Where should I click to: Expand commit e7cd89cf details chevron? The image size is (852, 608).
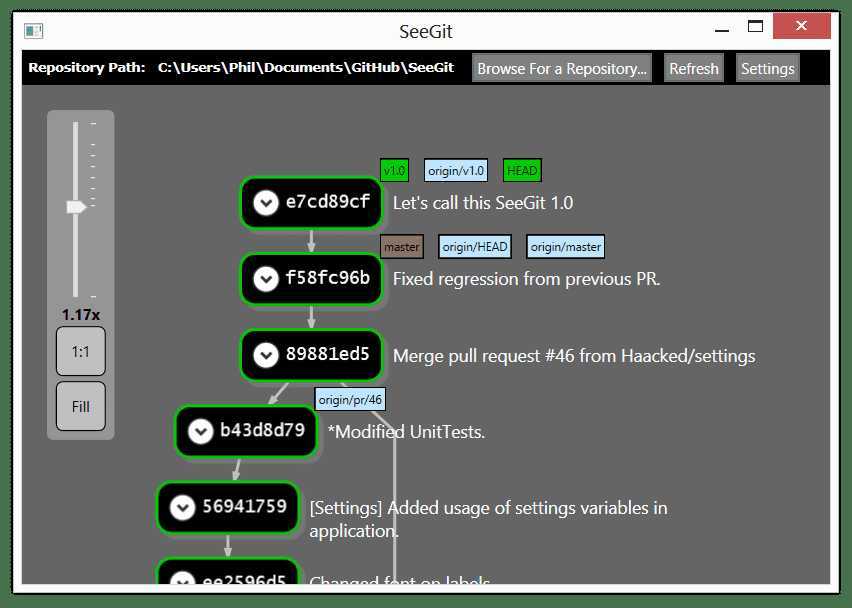click(266, 203)
